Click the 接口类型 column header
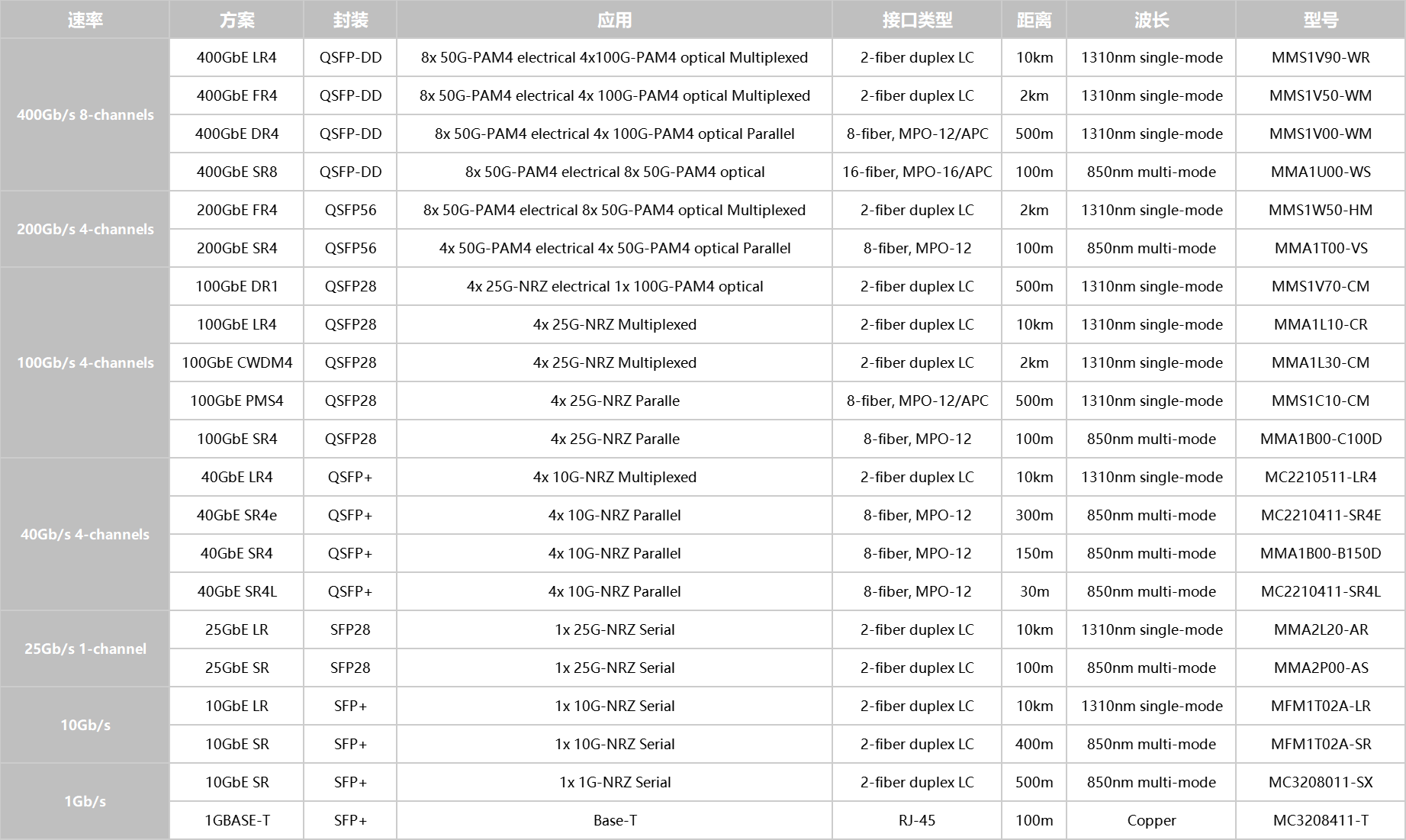The height and width of the screenshot is (840, 1406). pyautogui.click(x=917, y=20)
